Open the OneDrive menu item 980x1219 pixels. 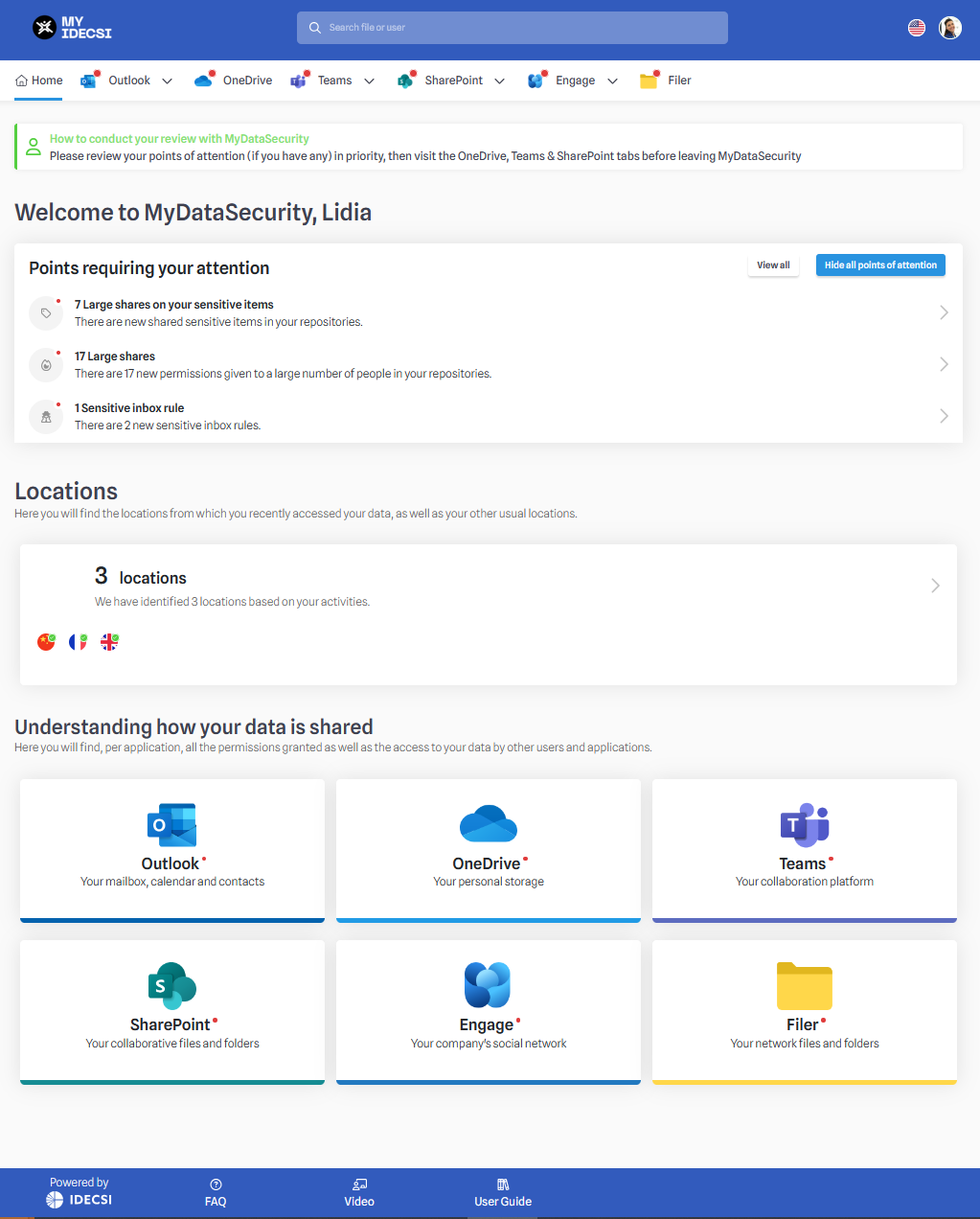[x=247, y=80]
